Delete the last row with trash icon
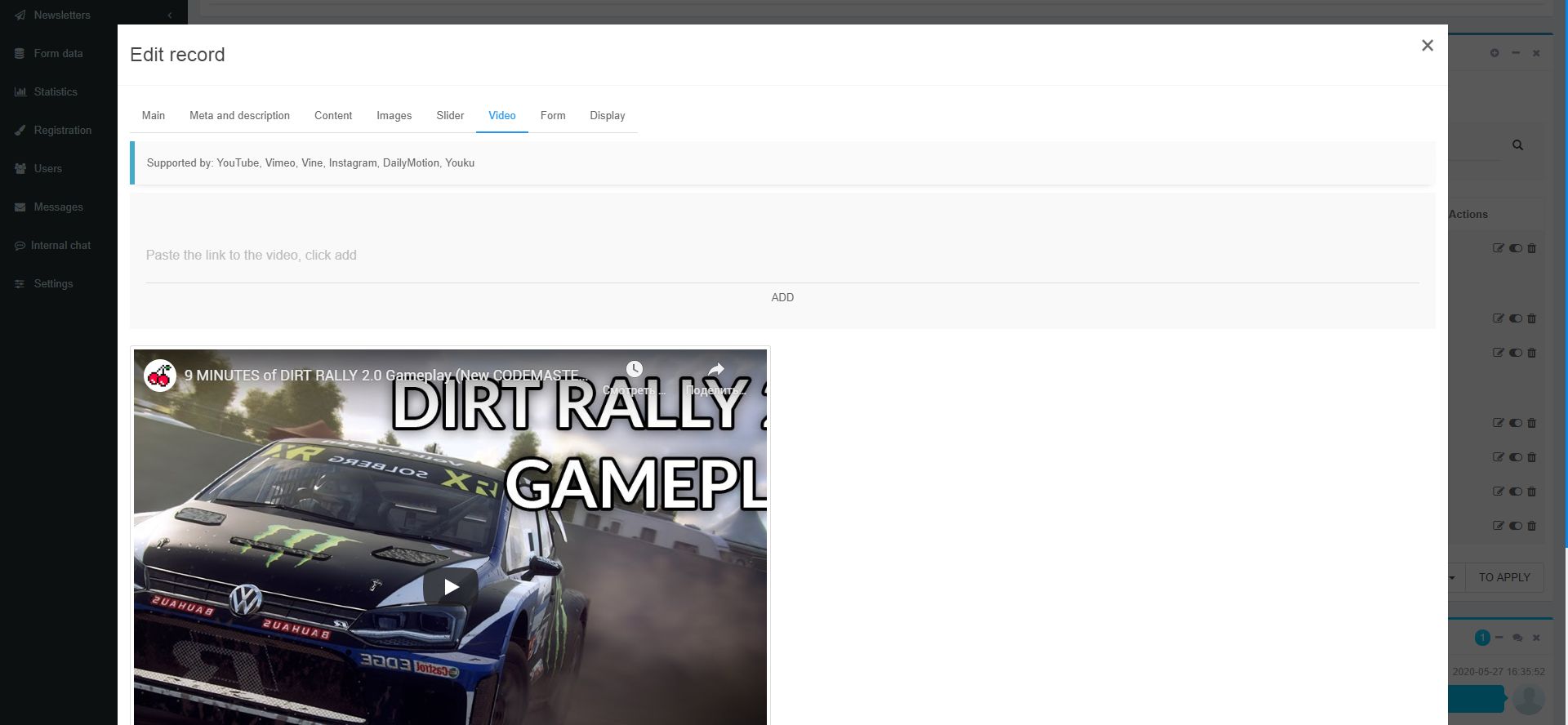Screen dimensions: 1568x725 pyautogui.click(x=1532, y=526)
